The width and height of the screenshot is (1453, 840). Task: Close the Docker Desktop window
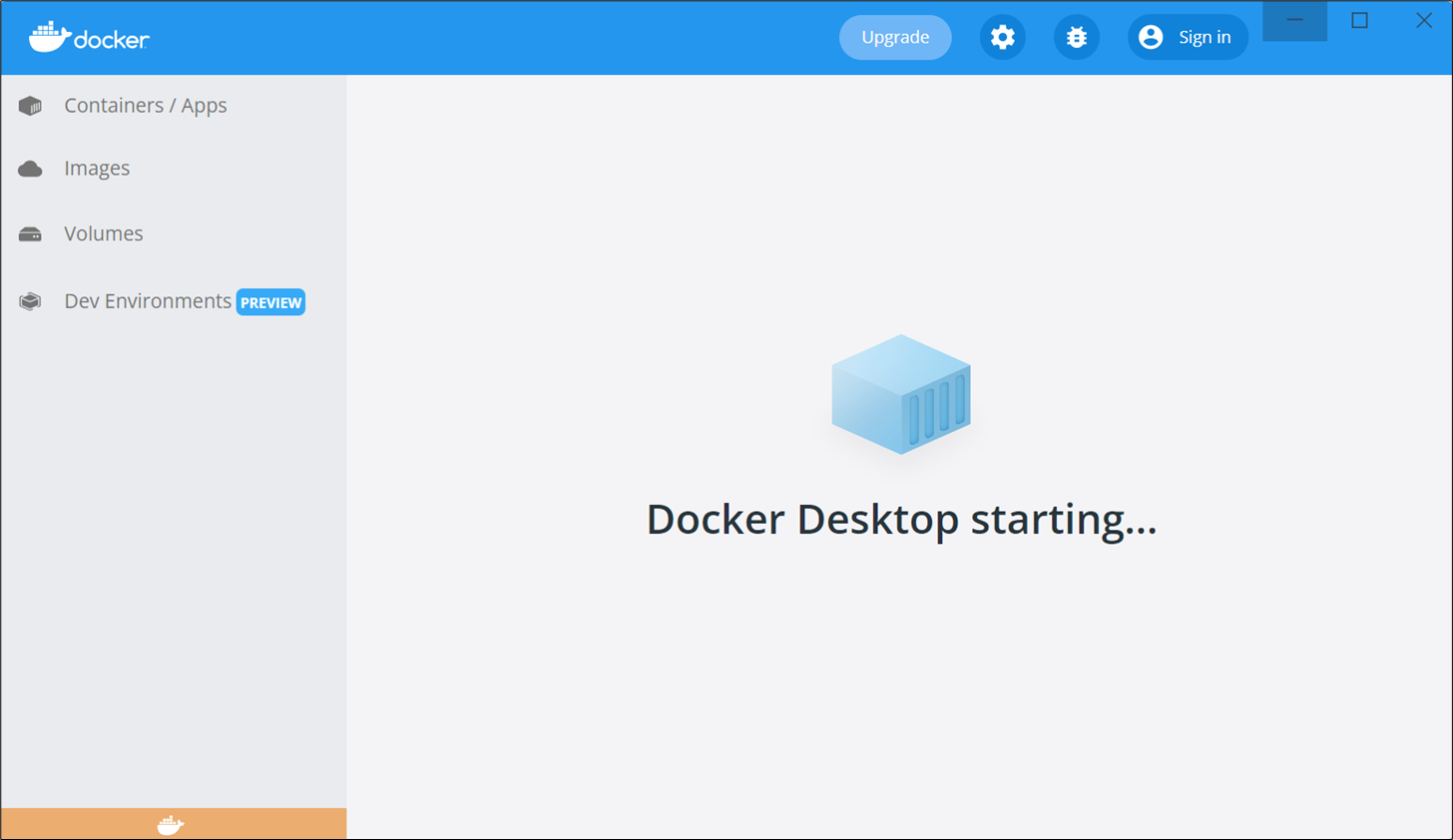(x=1423, y=21)
